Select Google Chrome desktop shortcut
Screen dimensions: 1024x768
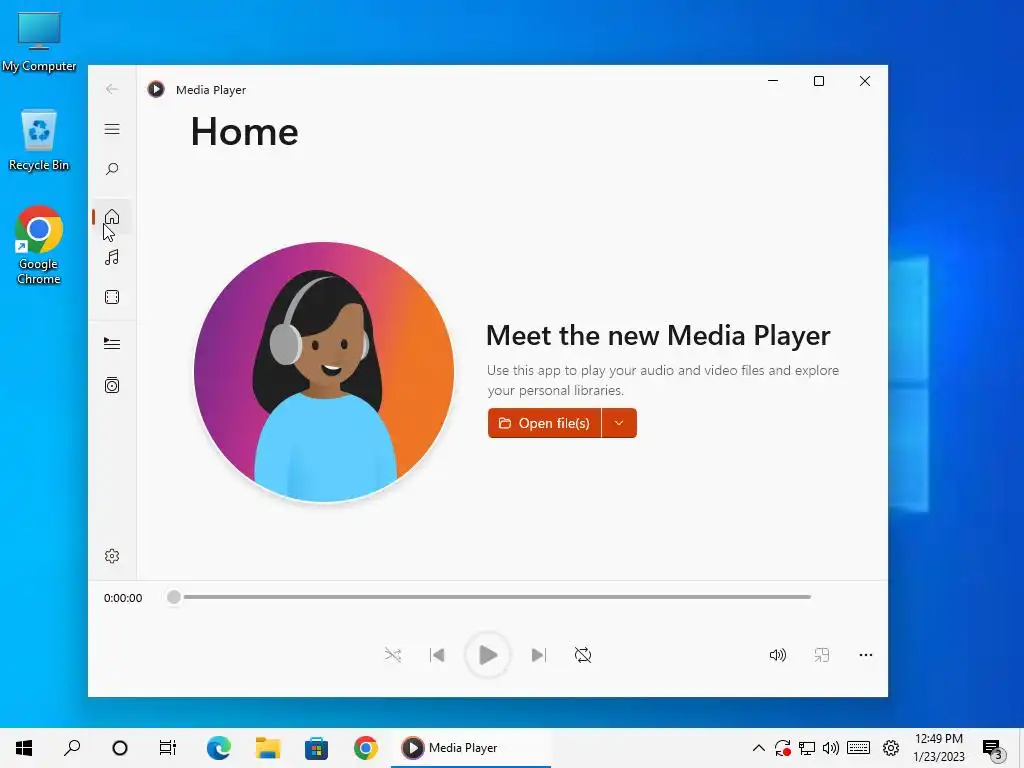click(x=39, y=245)
